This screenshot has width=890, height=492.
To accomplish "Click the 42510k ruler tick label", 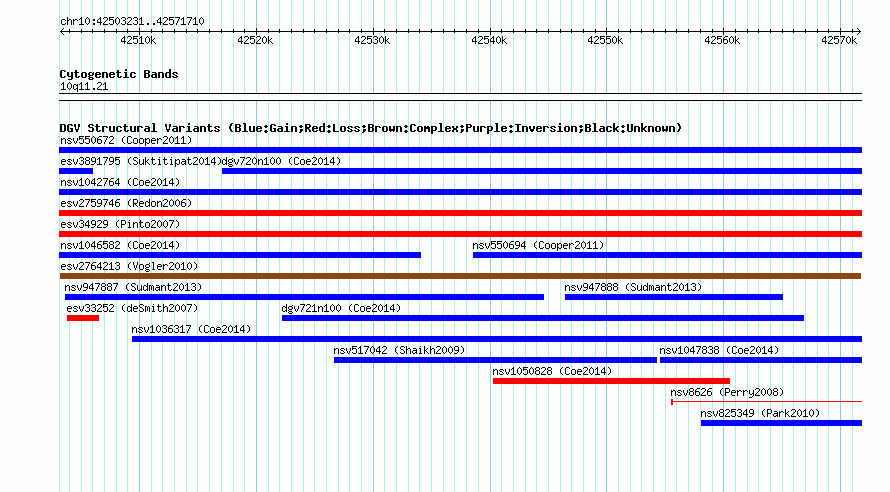I will tap(138, 40).
